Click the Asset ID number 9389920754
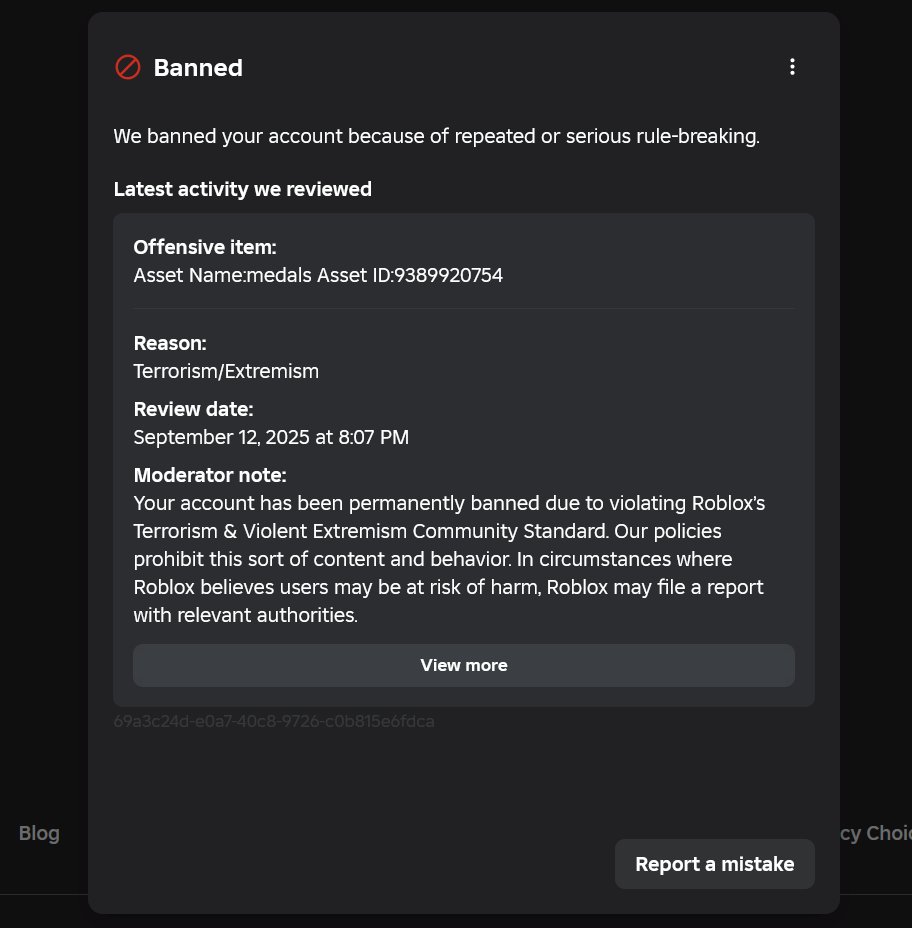Image resolution: width=912 pixels, height=928 pixels. (448, 275)
